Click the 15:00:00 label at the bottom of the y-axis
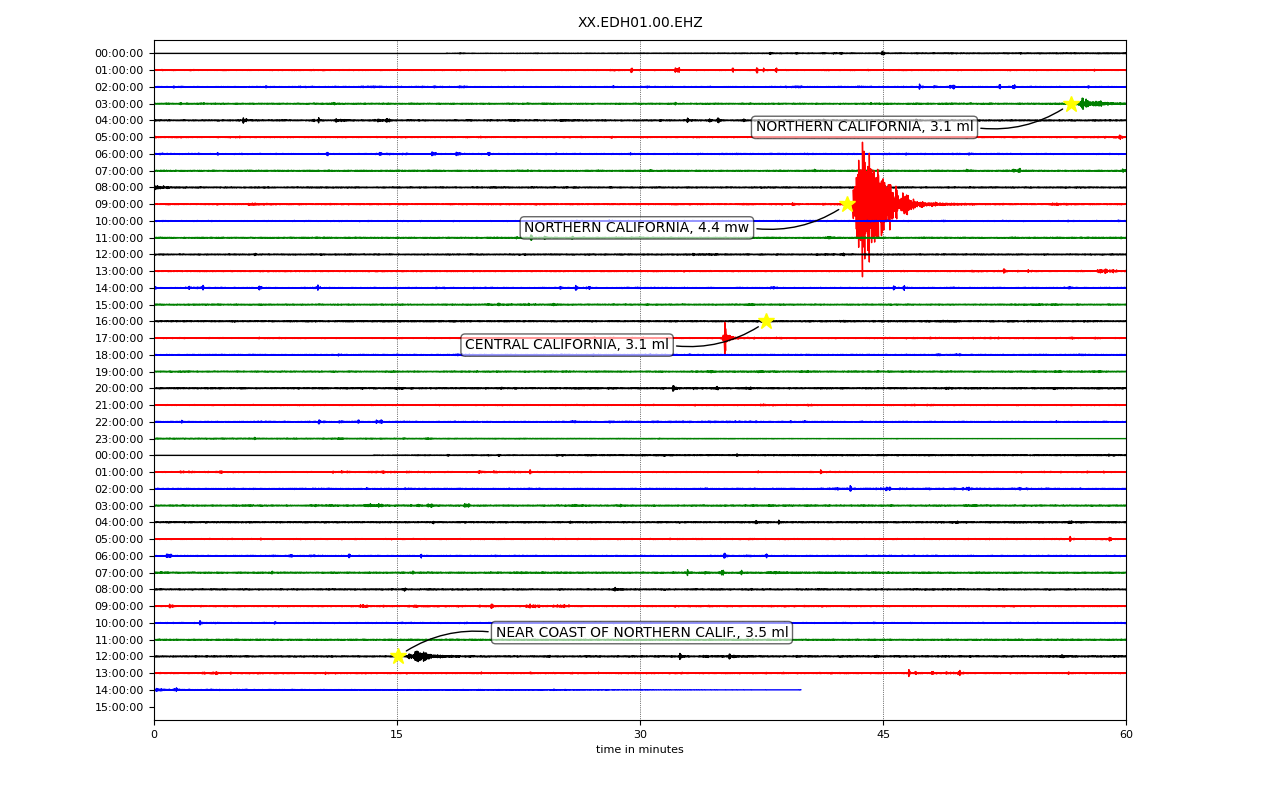 point(119,707)
